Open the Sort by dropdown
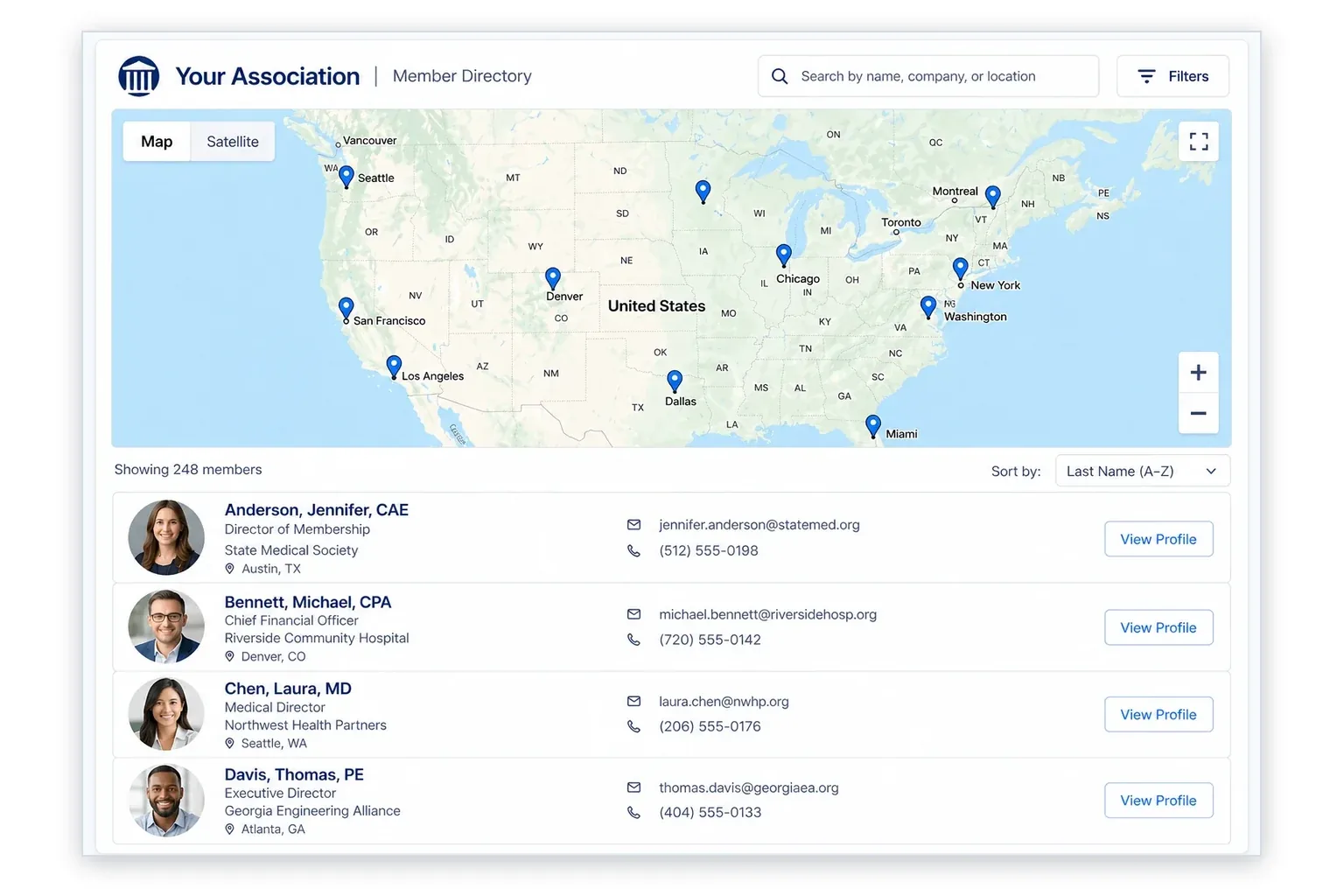1344x896 pixels. click(1143, 471)
